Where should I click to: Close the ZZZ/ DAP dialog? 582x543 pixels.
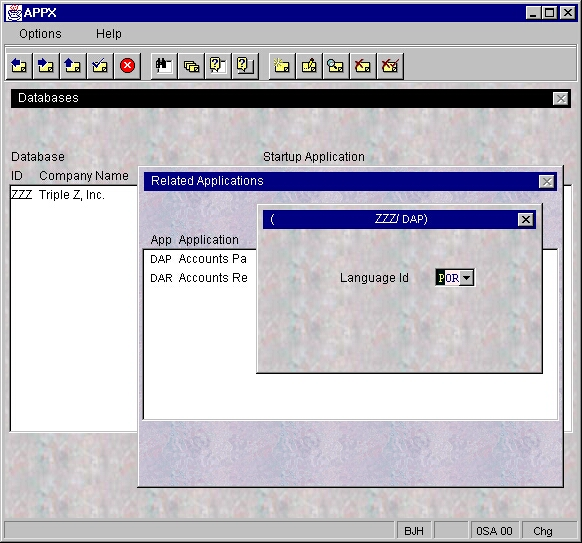(x=526, y=219)
